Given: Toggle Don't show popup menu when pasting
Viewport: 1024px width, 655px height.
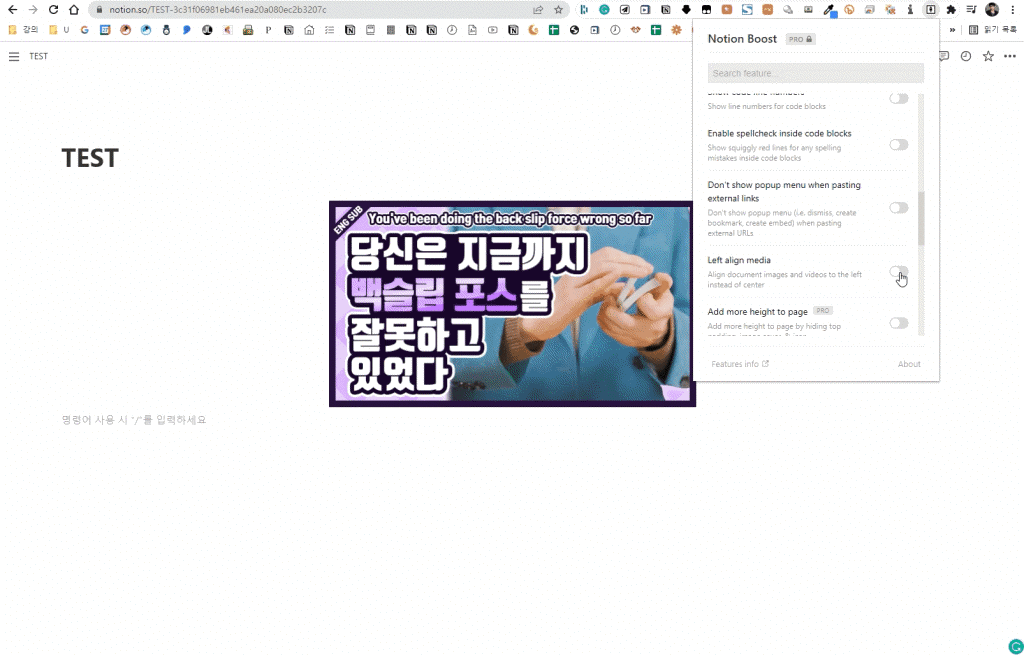Looking at the screenshot, I should pyautogui.click(x=898, y=207).
